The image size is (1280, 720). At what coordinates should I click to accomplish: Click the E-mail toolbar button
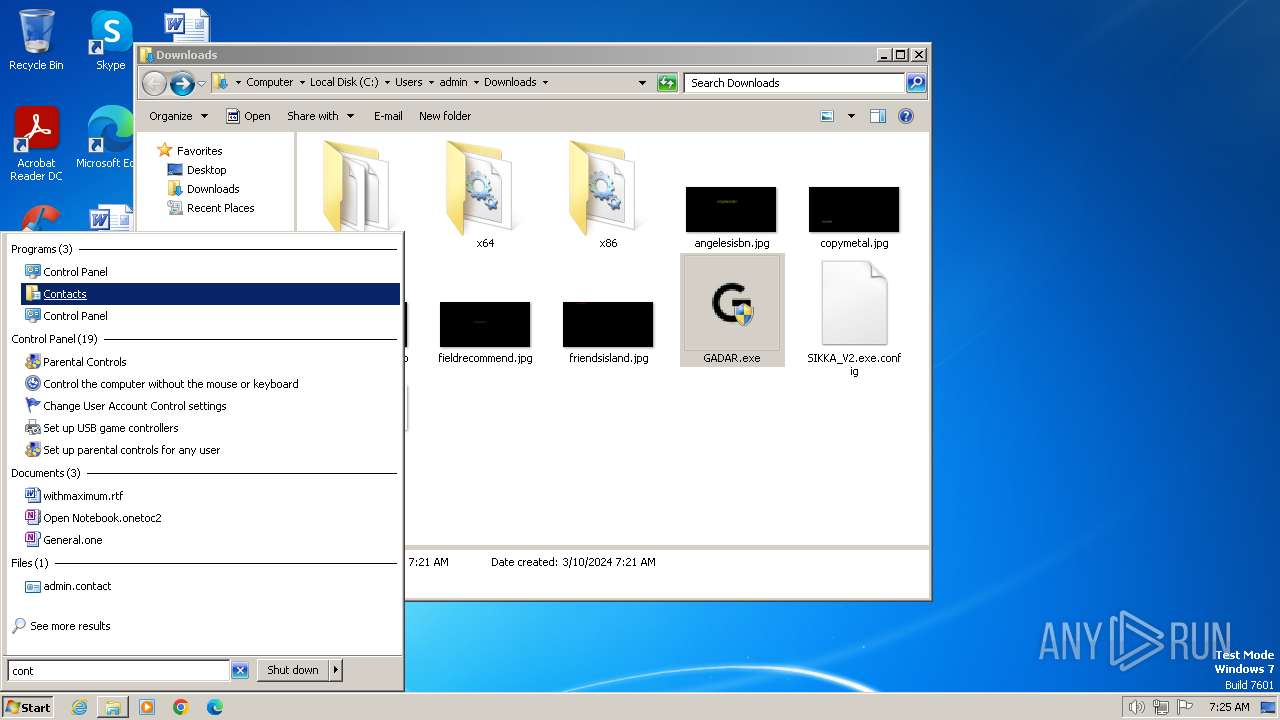[x=388, y=116]
